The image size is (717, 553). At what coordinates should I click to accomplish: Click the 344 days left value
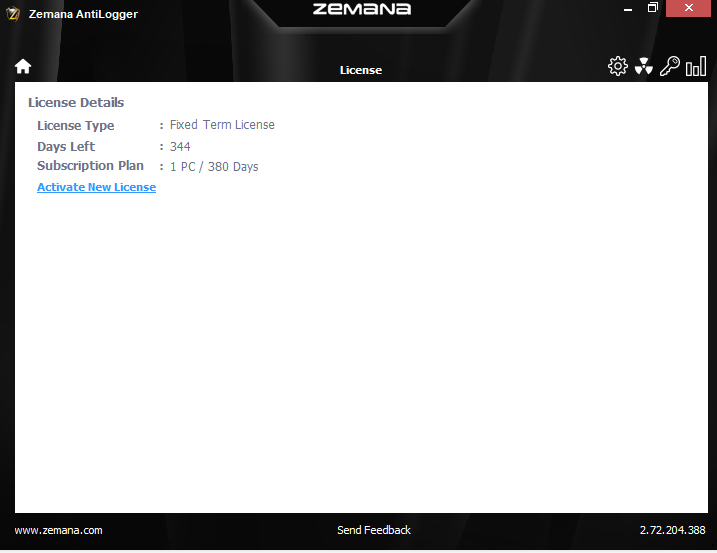(180, 146)
